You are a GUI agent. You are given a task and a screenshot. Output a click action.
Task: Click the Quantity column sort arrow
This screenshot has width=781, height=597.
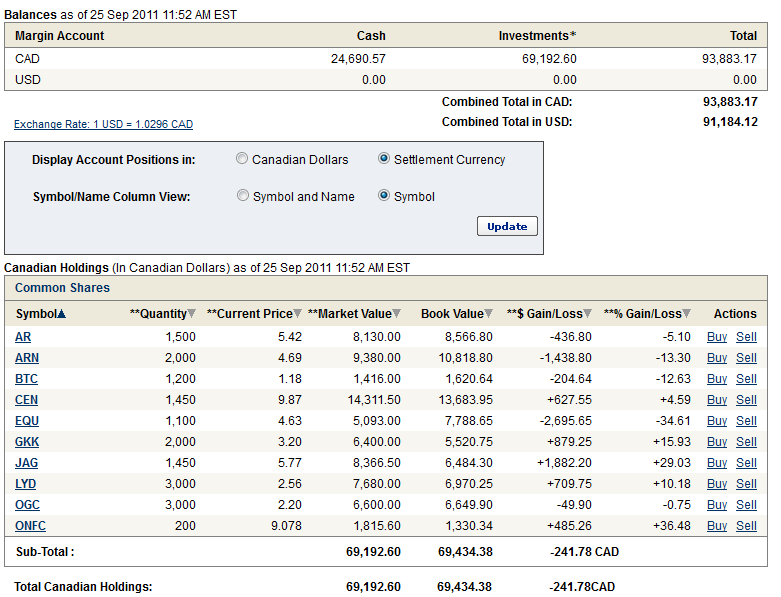coord(192,314)
